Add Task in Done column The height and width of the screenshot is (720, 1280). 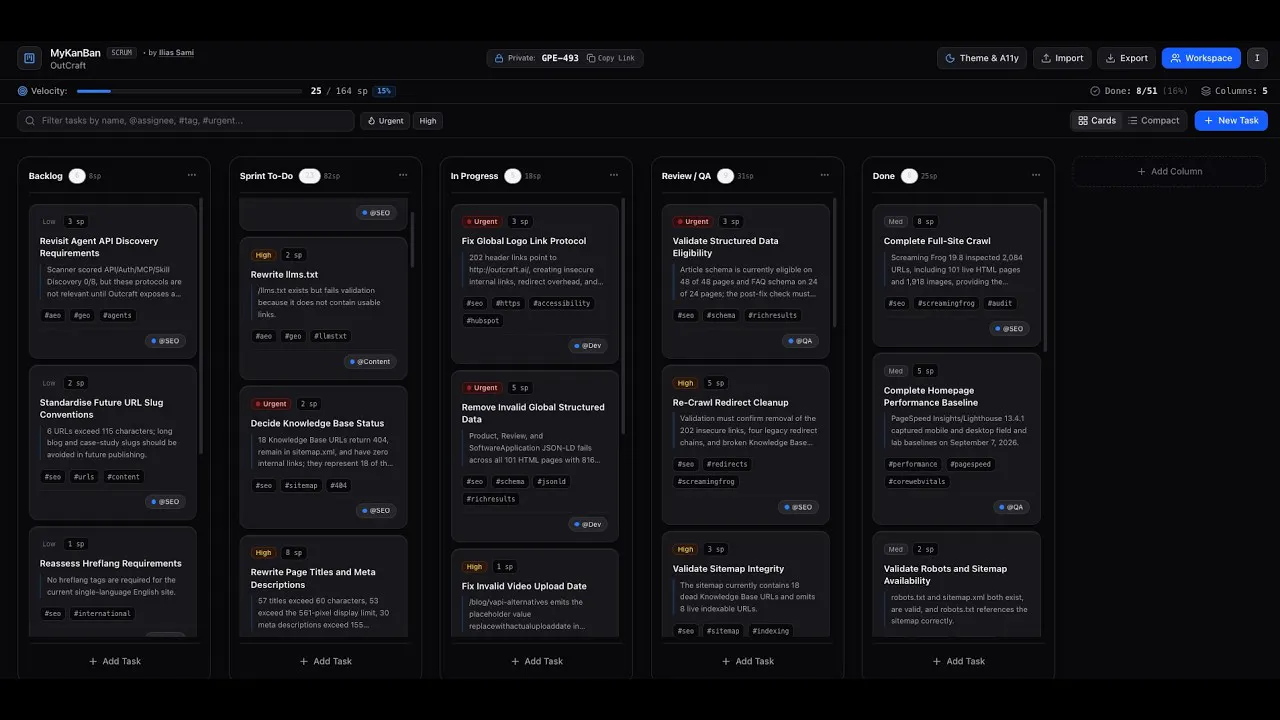[958, 661]
